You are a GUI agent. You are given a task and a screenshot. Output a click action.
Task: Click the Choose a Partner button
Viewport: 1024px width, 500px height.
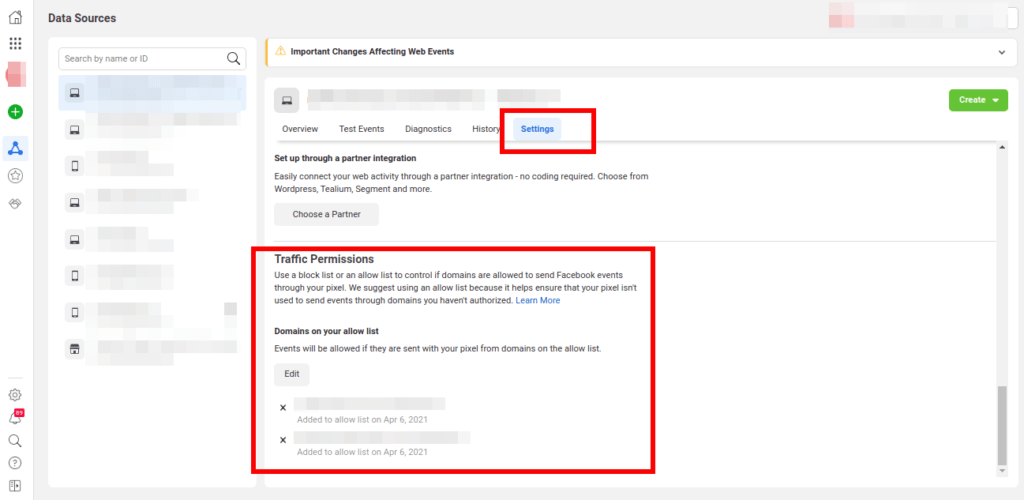326,214
